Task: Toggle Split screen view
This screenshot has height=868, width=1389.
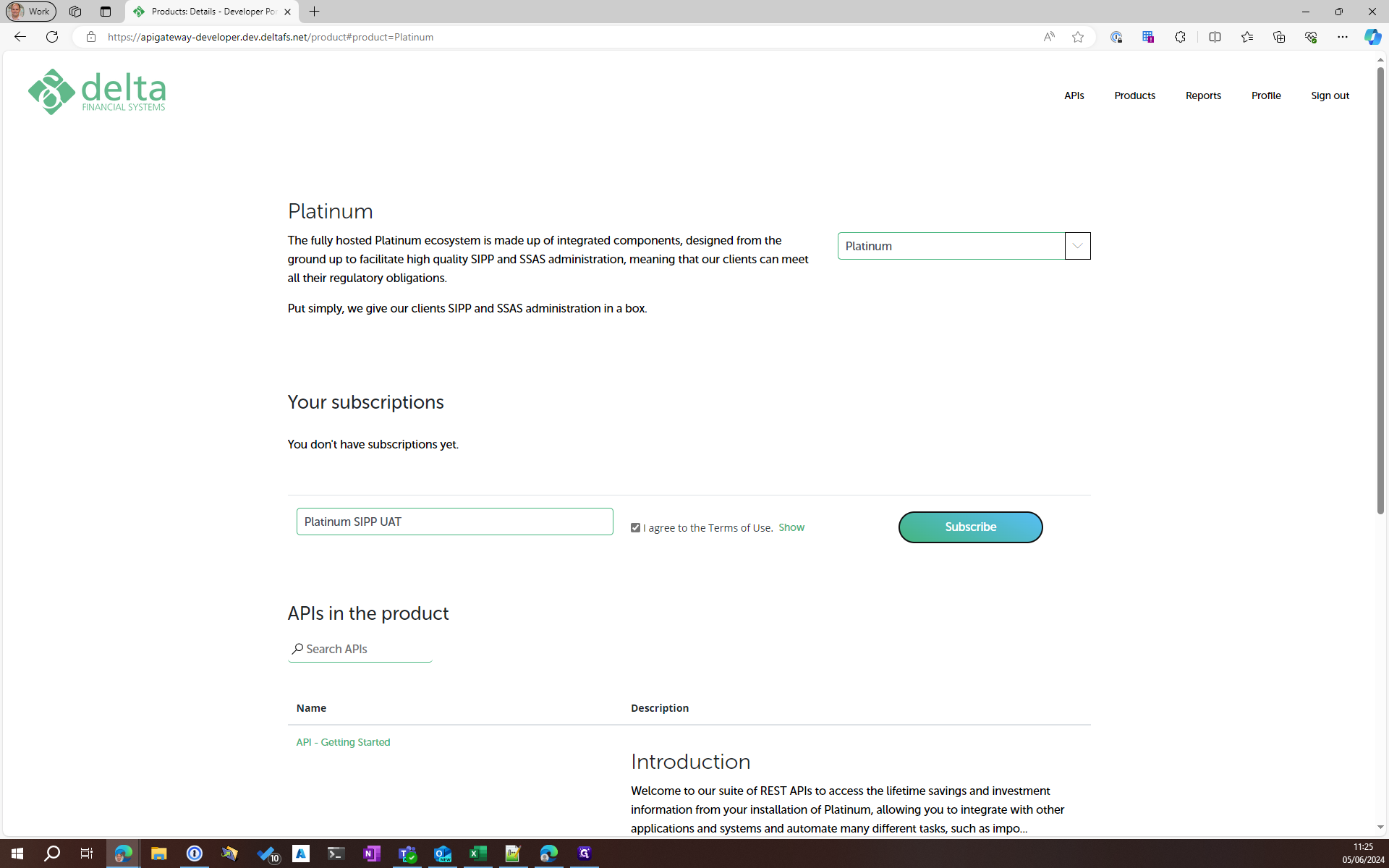Action: (x=1215, y=37)
